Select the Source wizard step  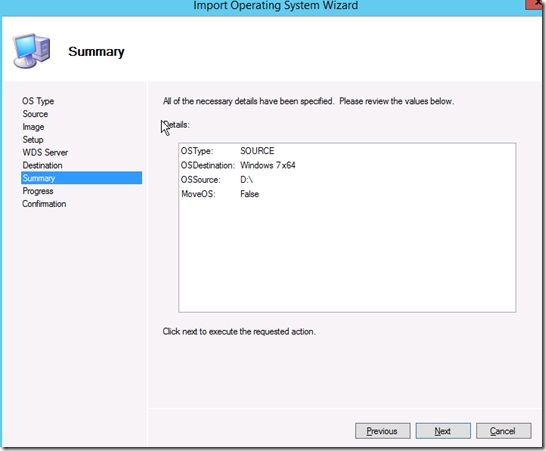[35, 114]
